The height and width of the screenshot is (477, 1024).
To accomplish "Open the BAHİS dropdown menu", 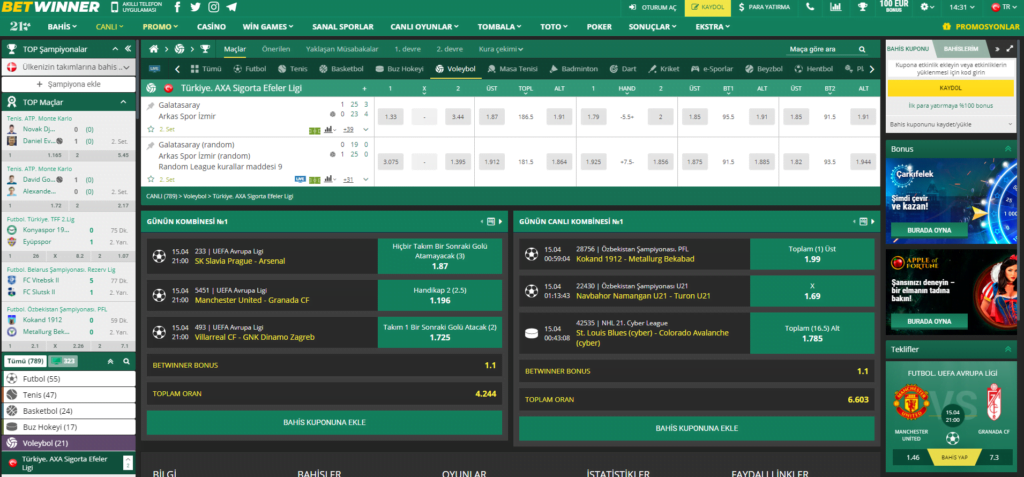I will click(62, 27).
